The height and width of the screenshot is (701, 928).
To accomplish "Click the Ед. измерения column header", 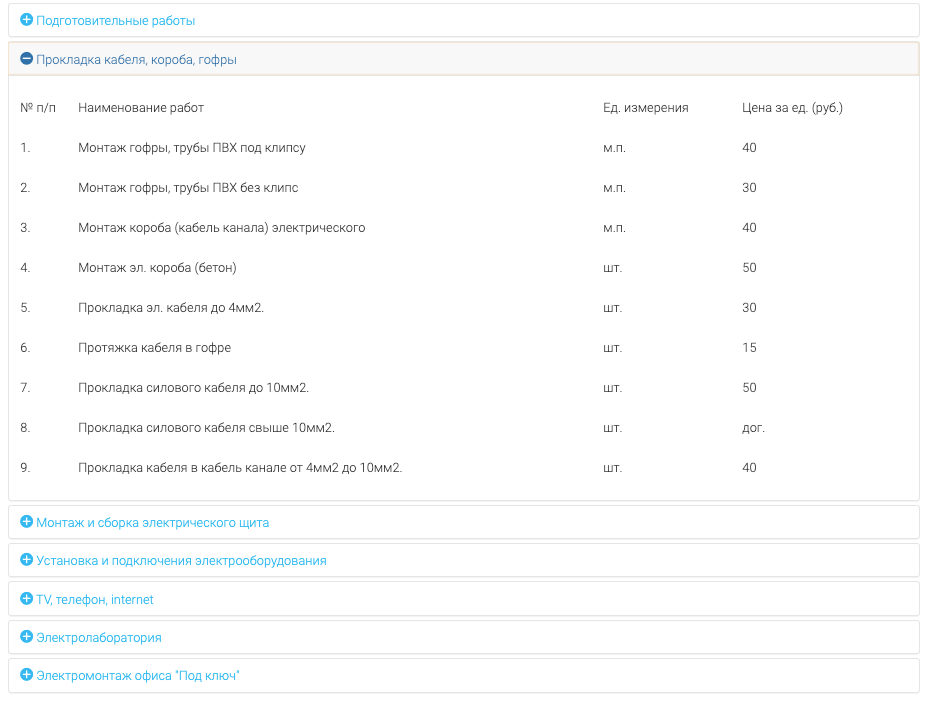I will coord(646,108).
